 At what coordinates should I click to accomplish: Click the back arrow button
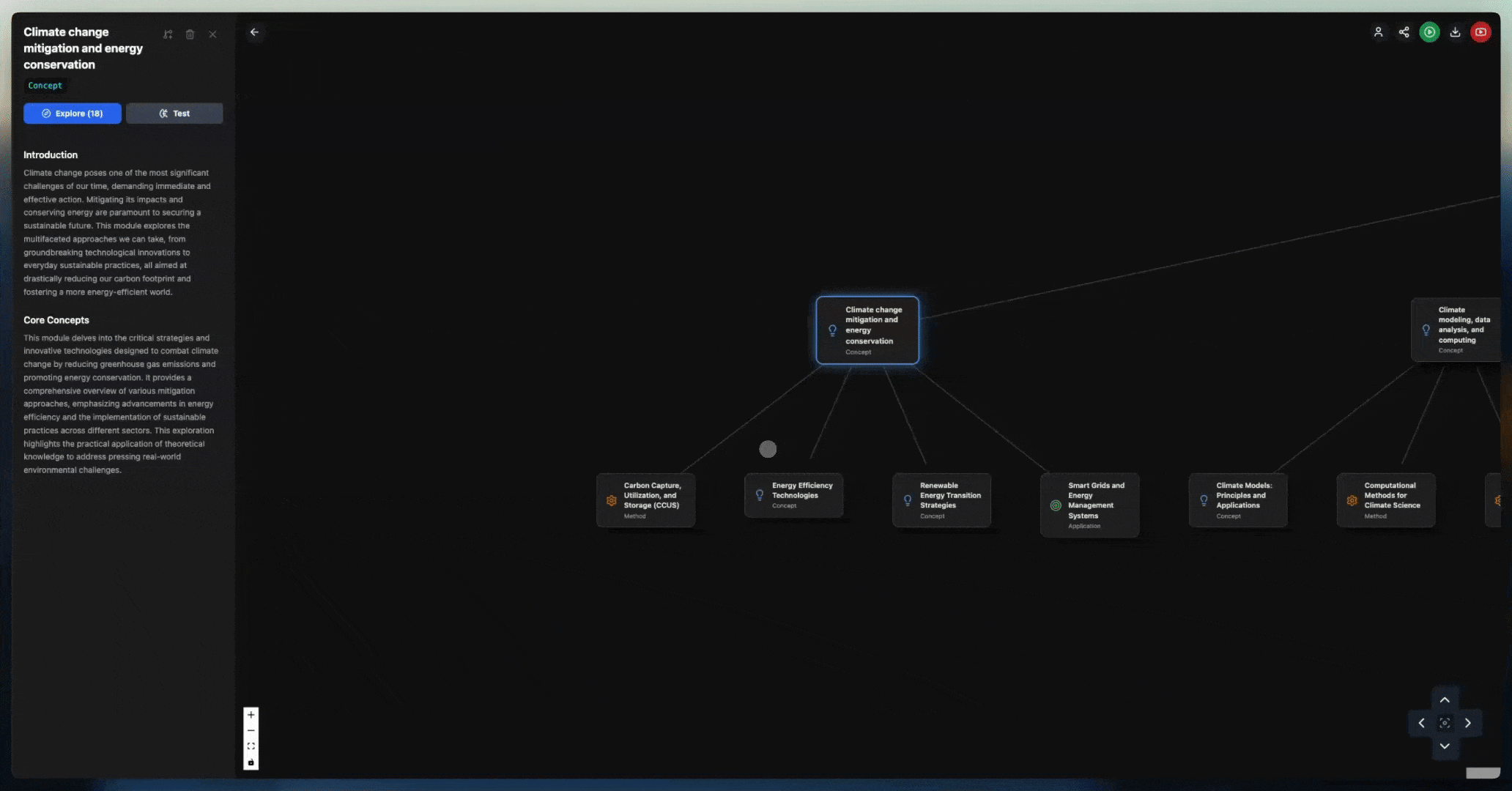[x=254, y=32]
